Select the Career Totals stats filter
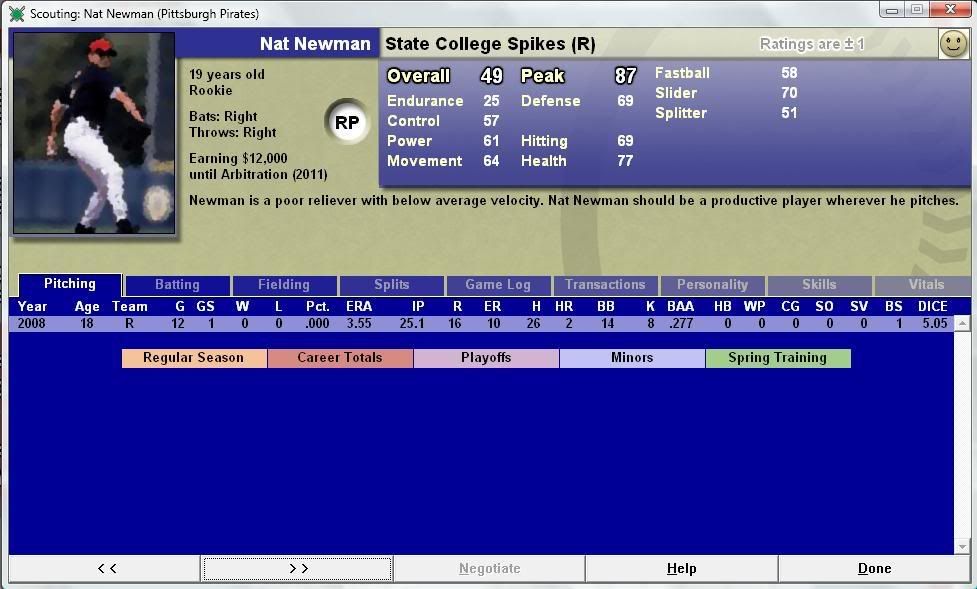 pyautogui.click(x=340, y=358)
